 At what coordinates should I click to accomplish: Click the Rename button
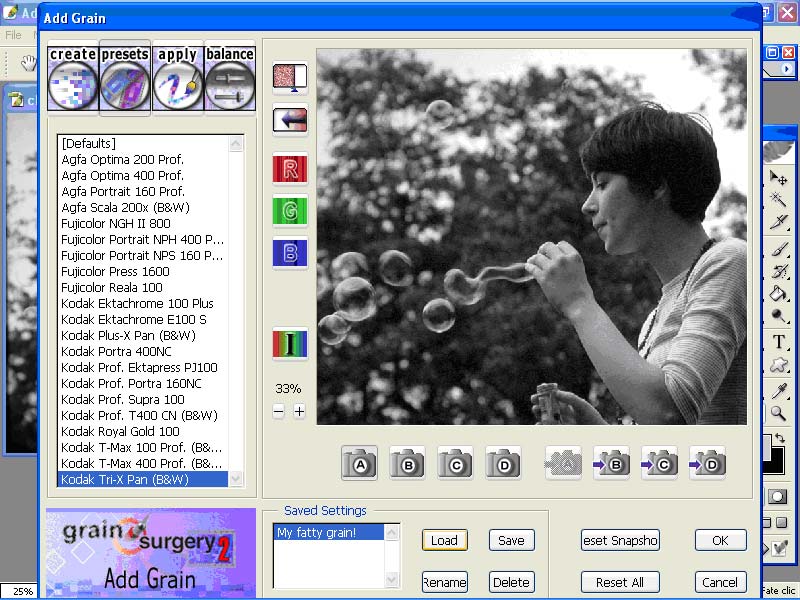pos(444,582)
